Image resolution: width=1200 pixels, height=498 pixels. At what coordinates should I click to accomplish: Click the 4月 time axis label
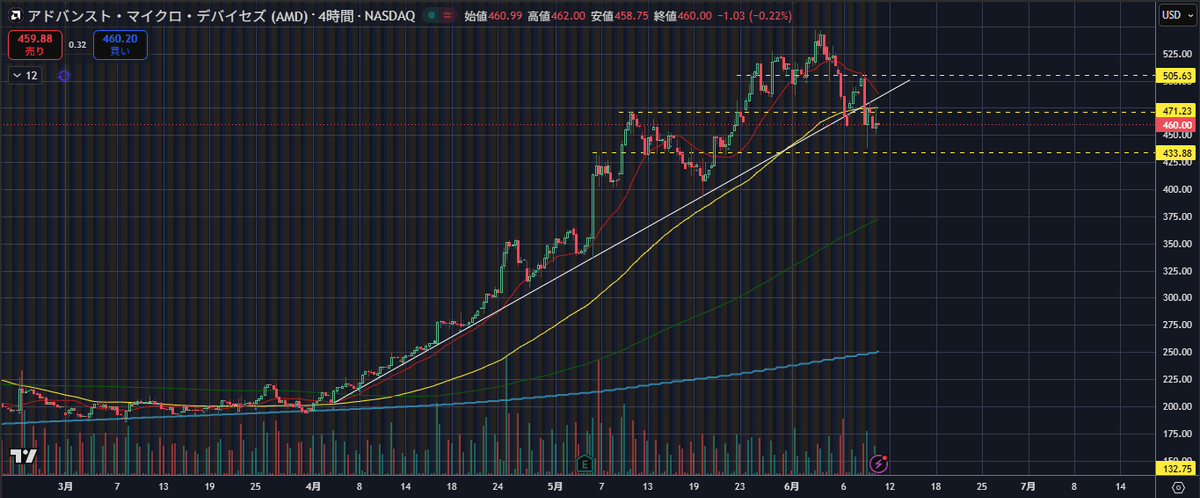pos(314,486)
